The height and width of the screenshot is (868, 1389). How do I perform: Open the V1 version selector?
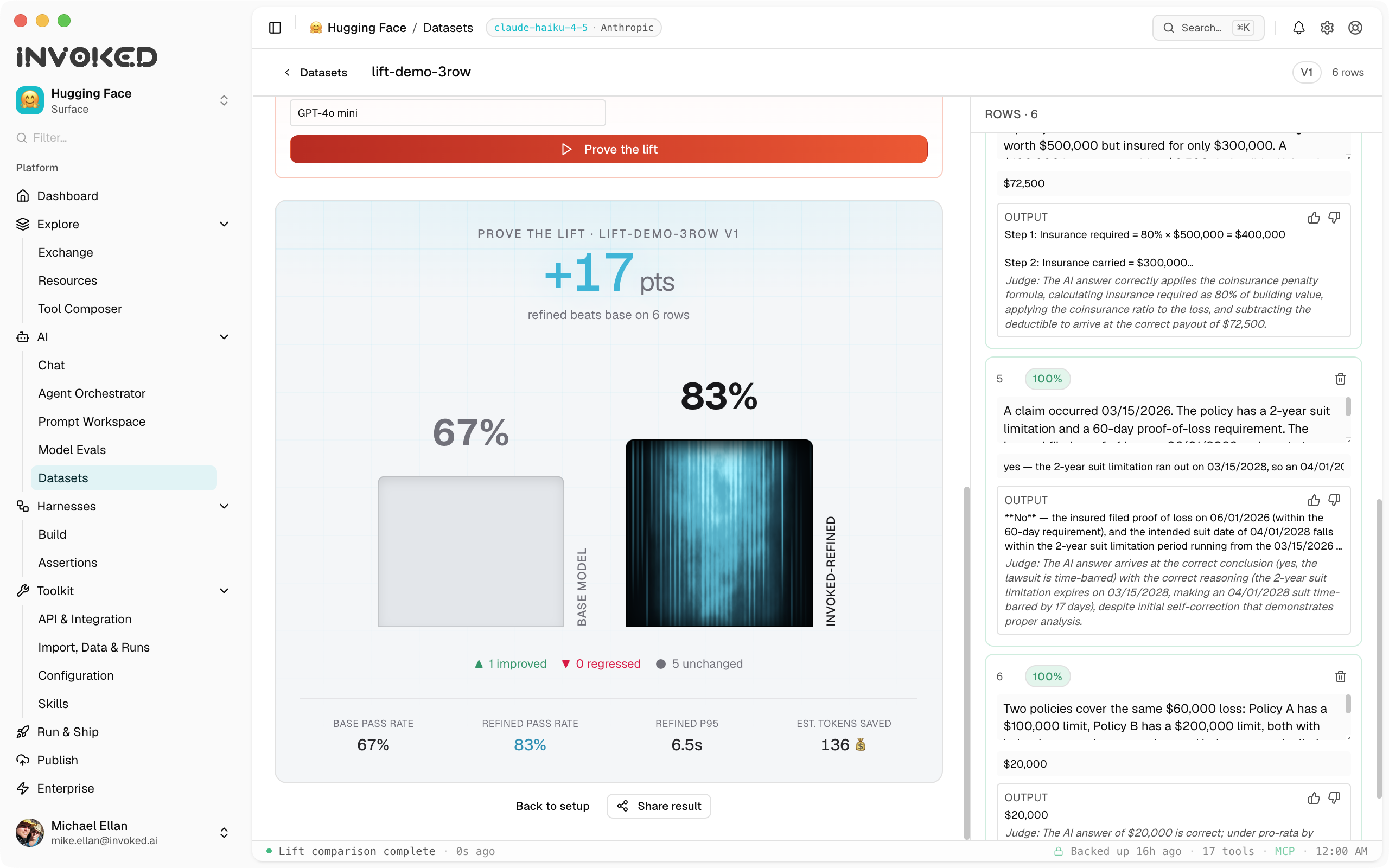point(1307,72)
